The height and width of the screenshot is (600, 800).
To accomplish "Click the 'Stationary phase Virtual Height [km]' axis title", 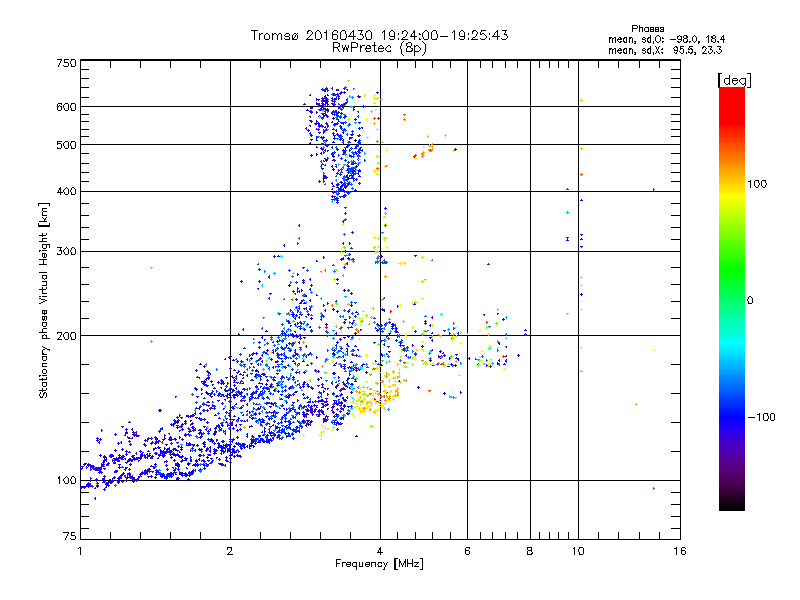I will tap(44, 300).
